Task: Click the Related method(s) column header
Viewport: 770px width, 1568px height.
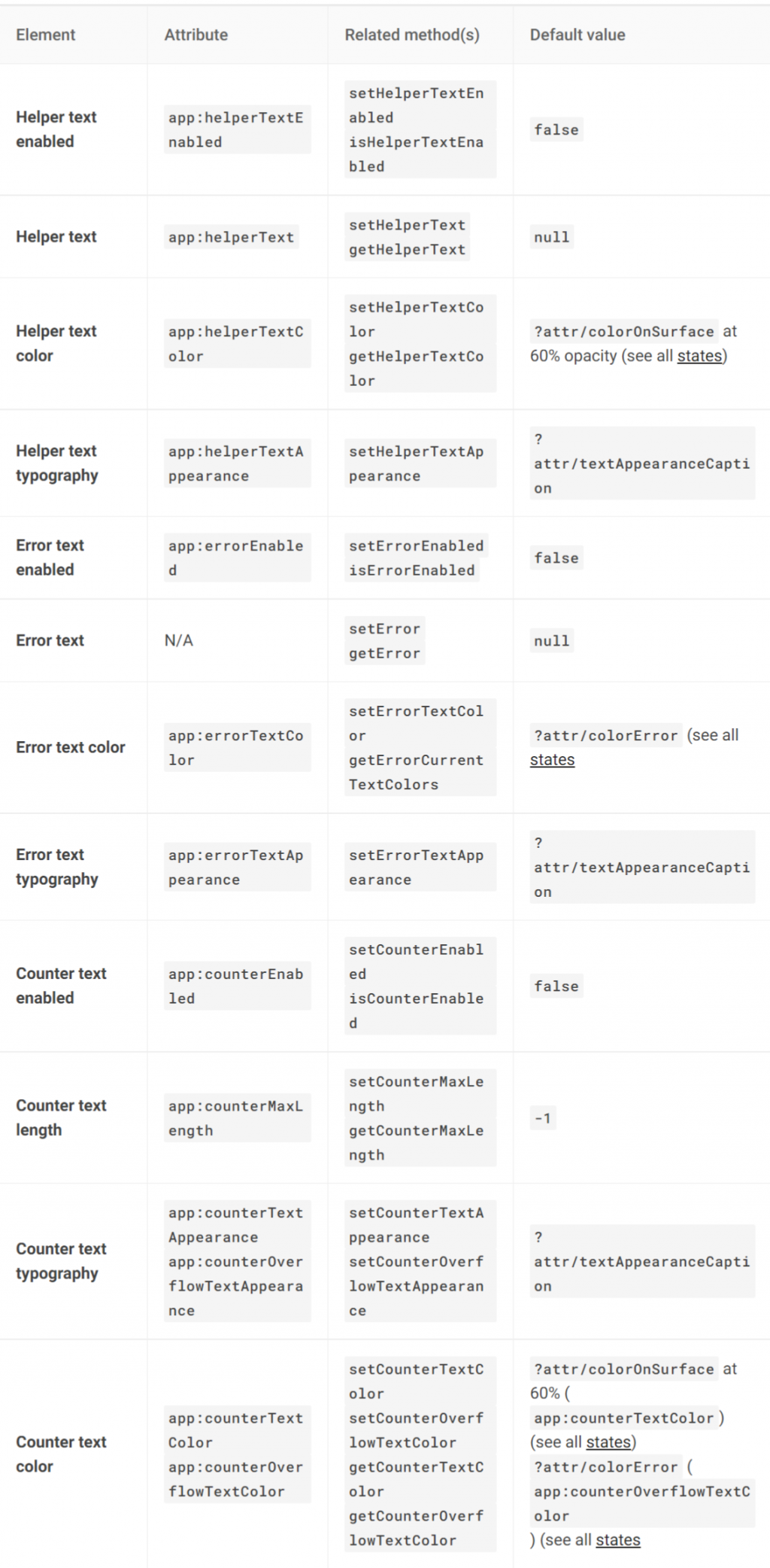Action: [x=412, y=35]
